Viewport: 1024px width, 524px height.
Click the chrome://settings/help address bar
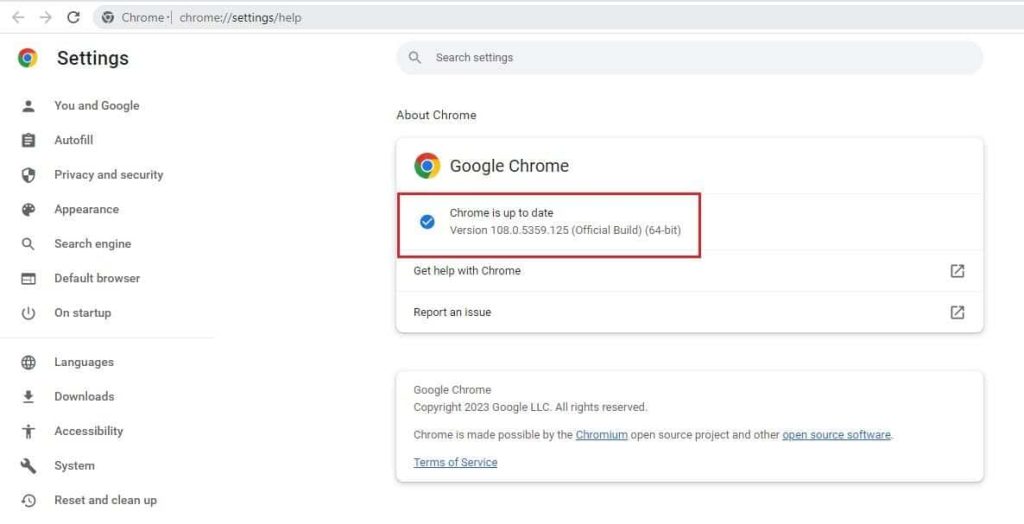coord(558,18)
